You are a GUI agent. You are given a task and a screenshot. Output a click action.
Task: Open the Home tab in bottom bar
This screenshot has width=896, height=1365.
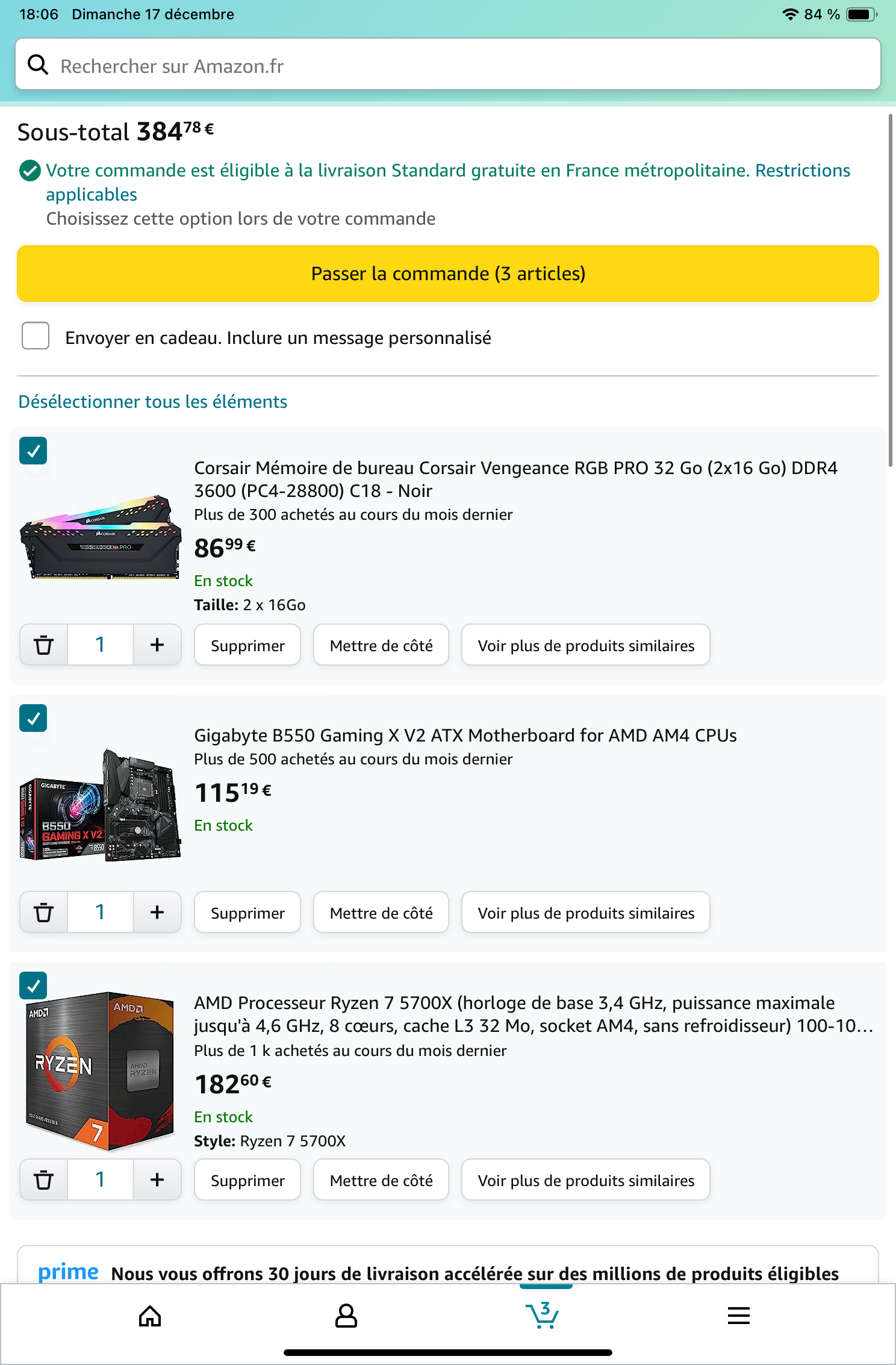click(x=150, y=1316)
